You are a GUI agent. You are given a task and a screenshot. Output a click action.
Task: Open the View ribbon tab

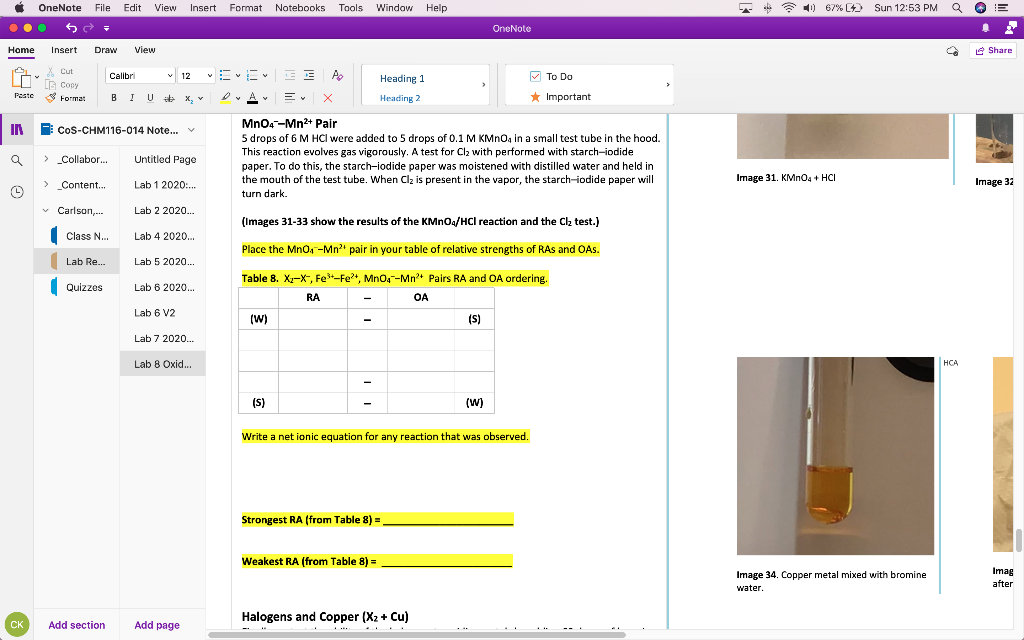click(145, 50)
